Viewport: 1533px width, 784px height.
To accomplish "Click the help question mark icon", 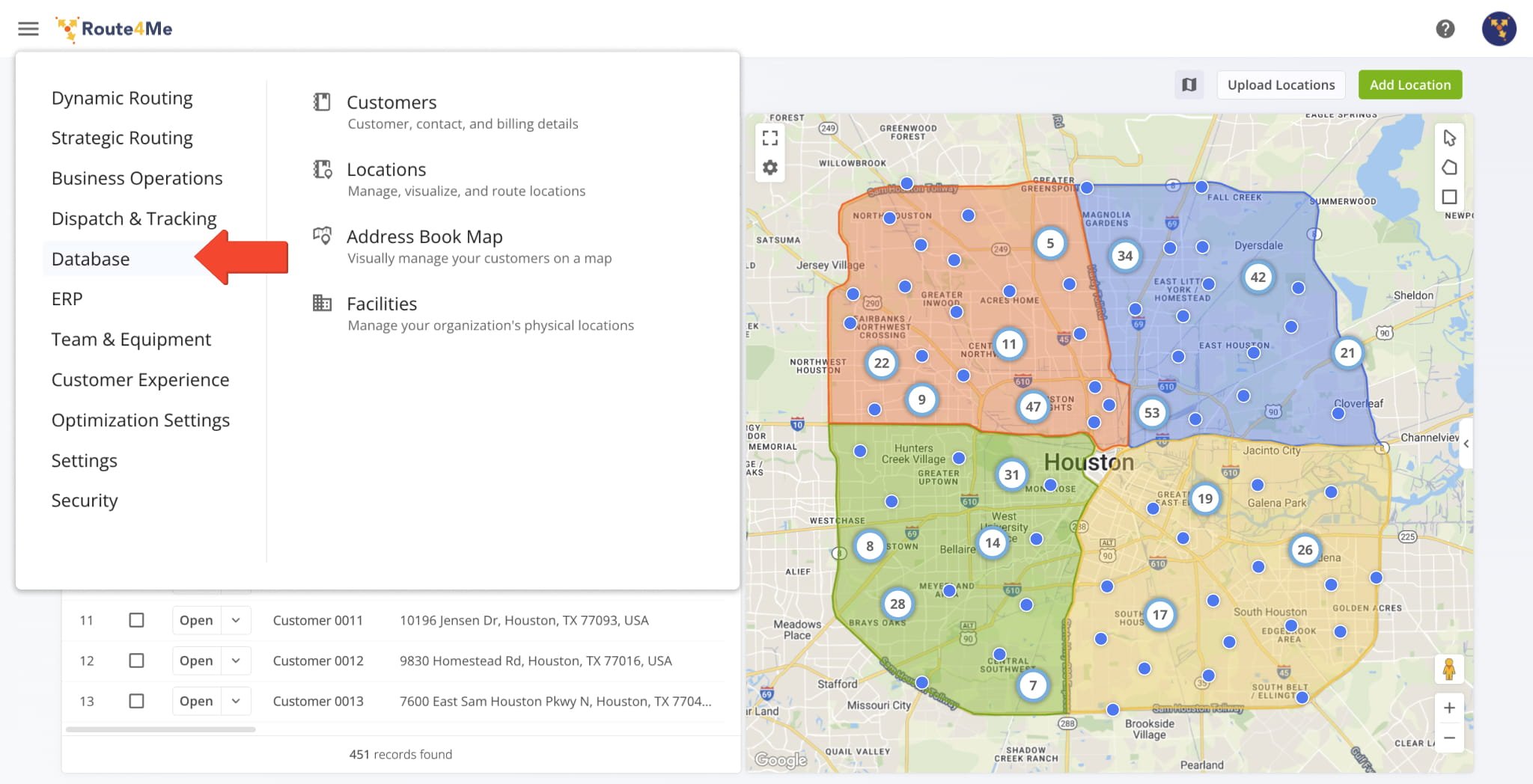I will [x=1445, y=29].
